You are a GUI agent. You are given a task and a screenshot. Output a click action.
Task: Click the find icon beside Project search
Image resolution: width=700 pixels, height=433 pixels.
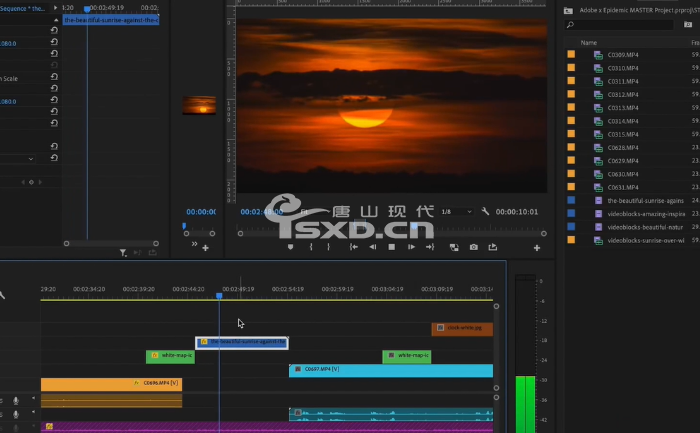(688, 25)
